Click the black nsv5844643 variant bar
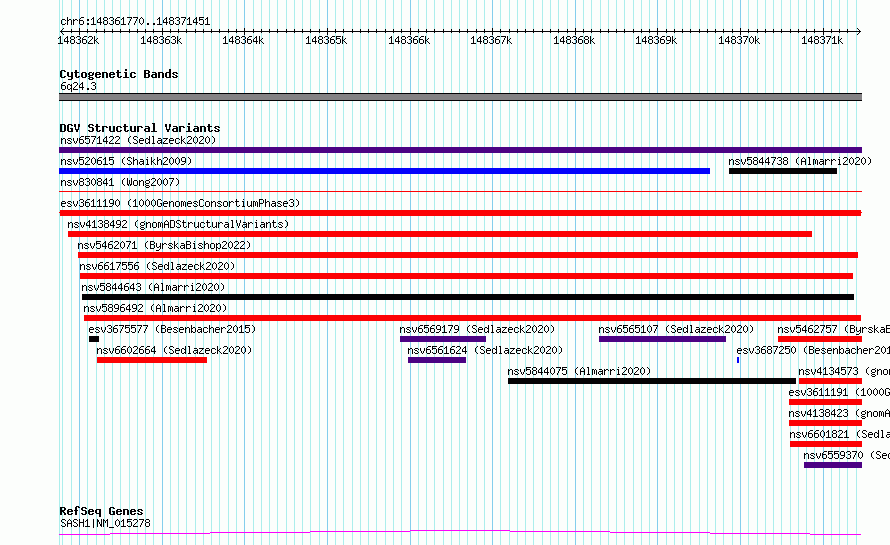 coord(468,297)
